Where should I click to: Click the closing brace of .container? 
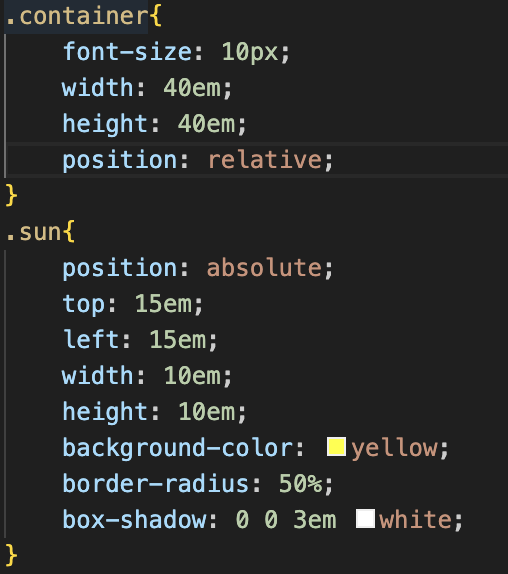[x=11, y=195]
